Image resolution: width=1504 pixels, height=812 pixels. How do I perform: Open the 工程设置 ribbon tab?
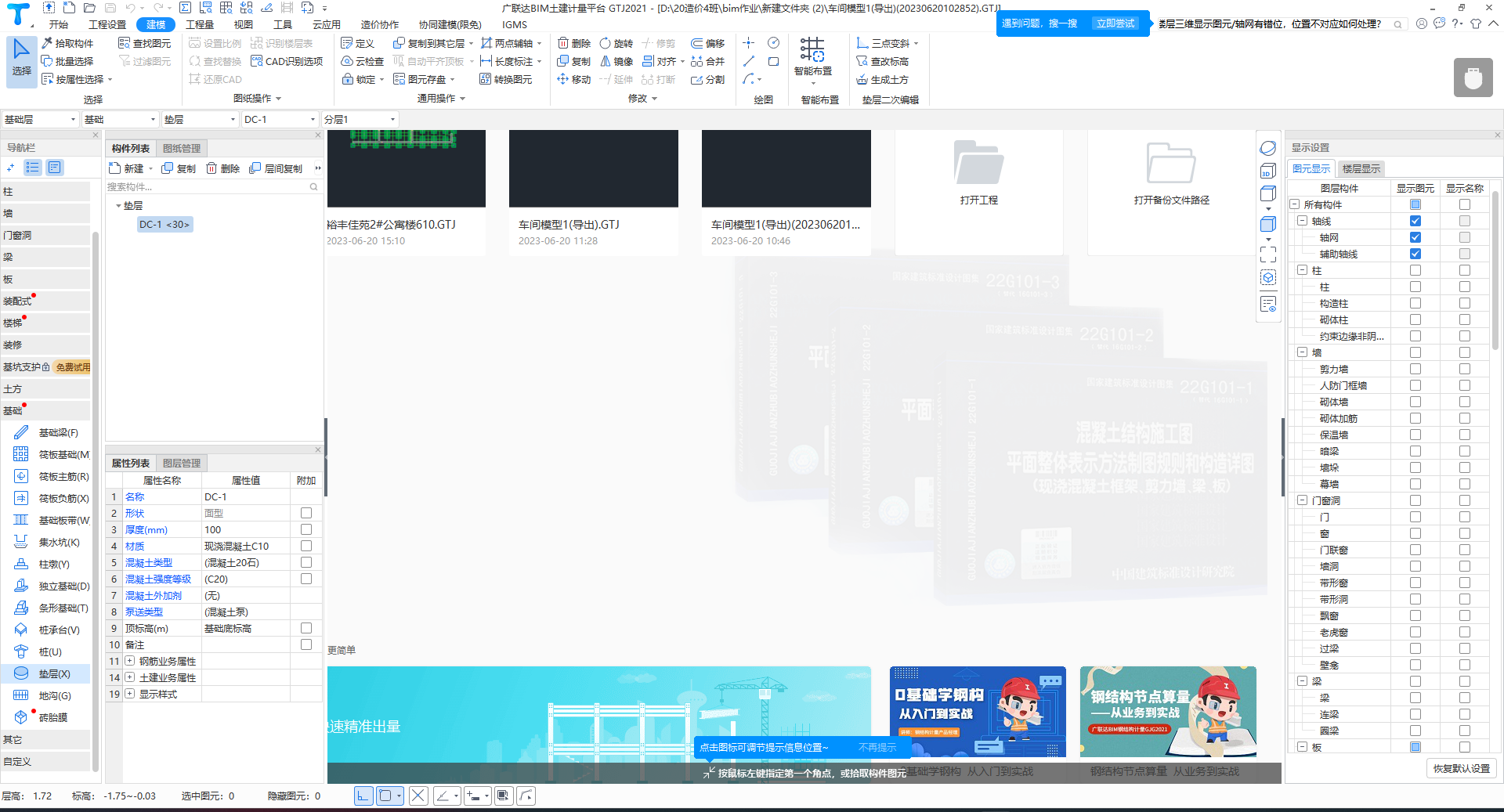pos(107,24)
